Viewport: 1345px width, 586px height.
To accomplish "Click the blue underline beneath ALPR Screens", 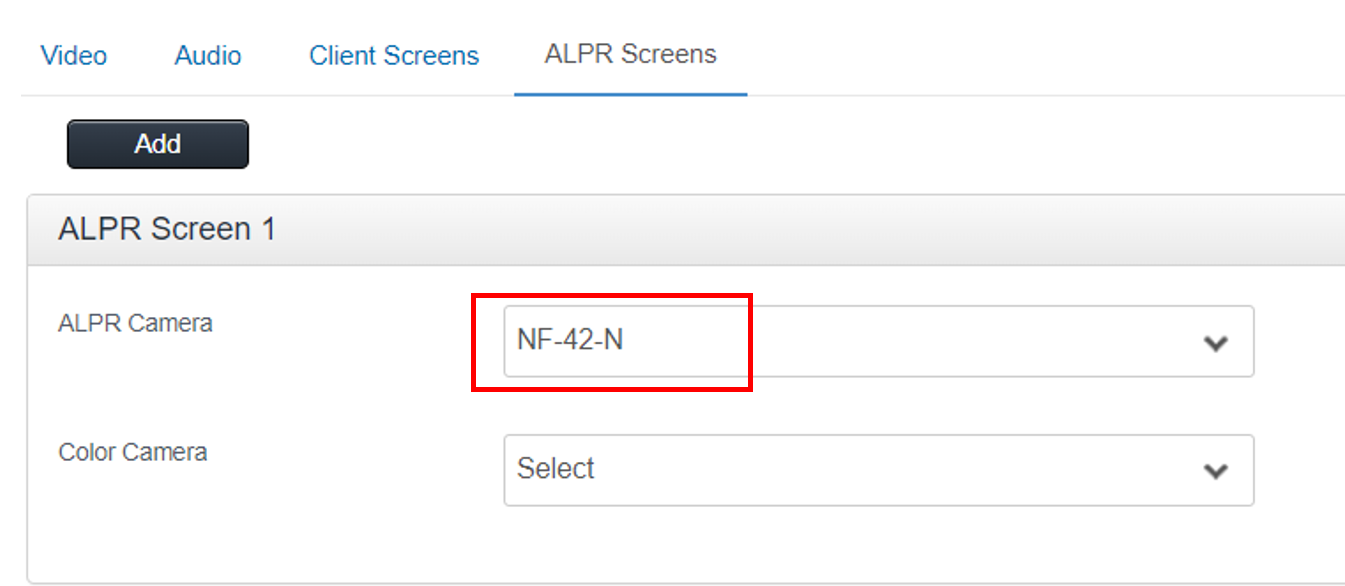I will 631,95.
